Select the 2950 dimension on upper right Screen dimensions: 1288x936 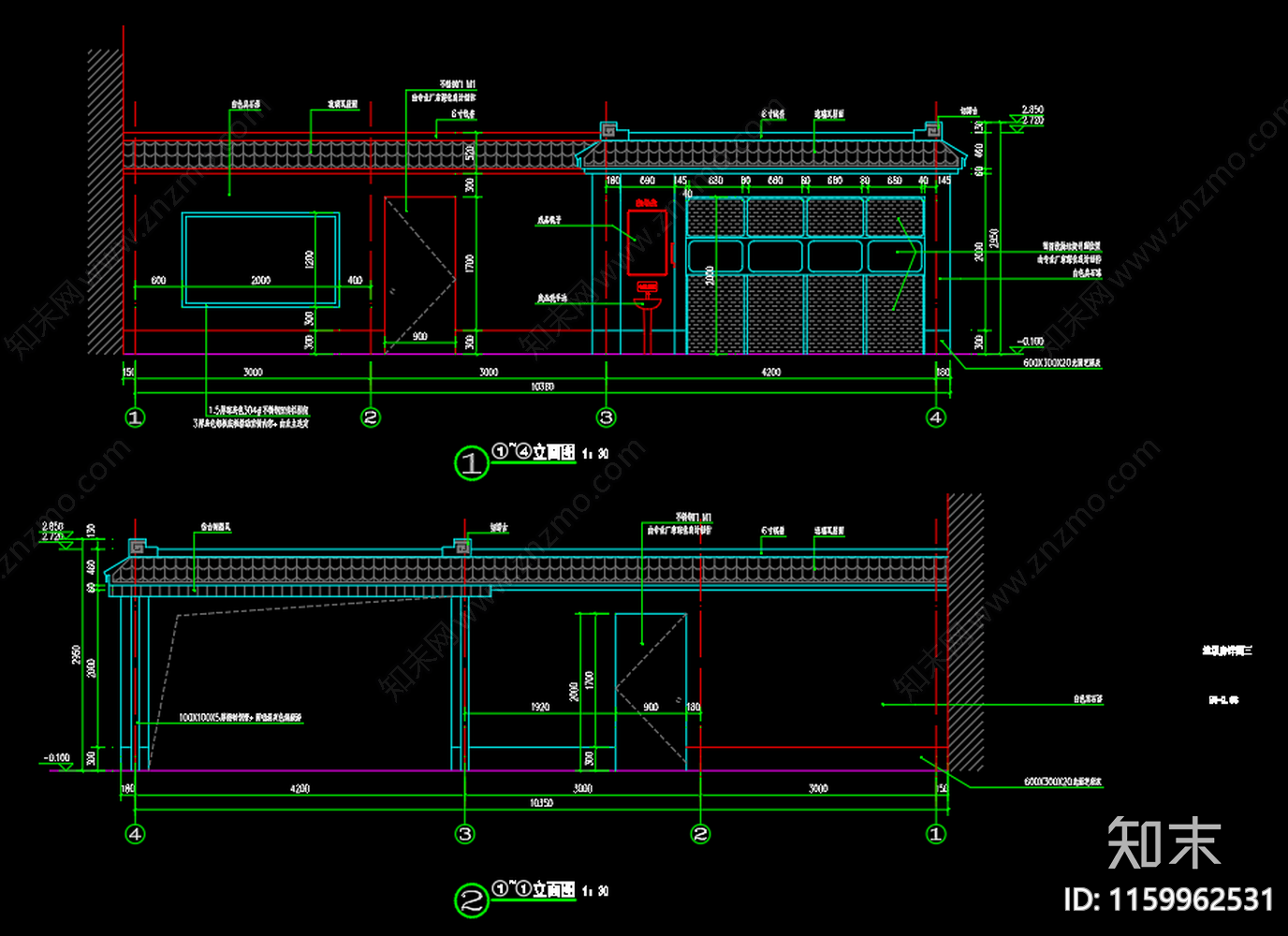click(994, 240)
